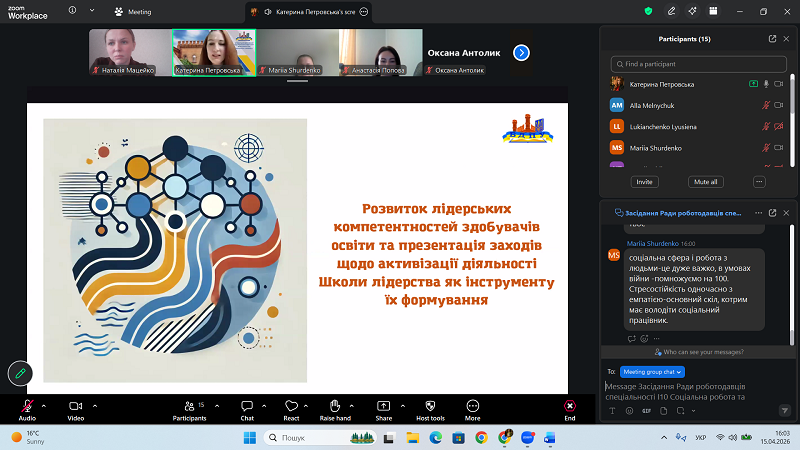Pop out the Participants panel
Viewport: 800px width, 450px height.
772,39
